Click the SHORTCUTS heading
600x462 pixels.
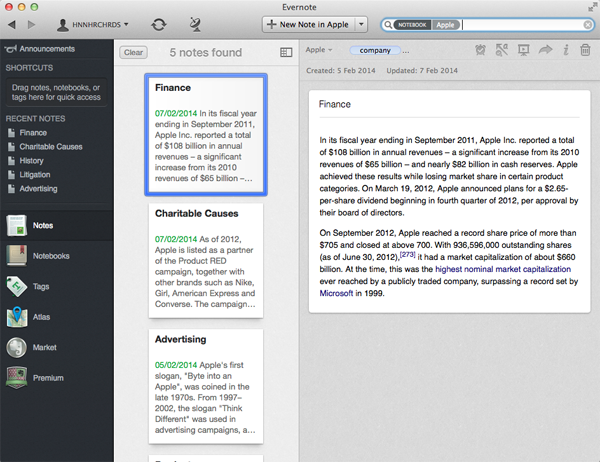pos(29,68)
